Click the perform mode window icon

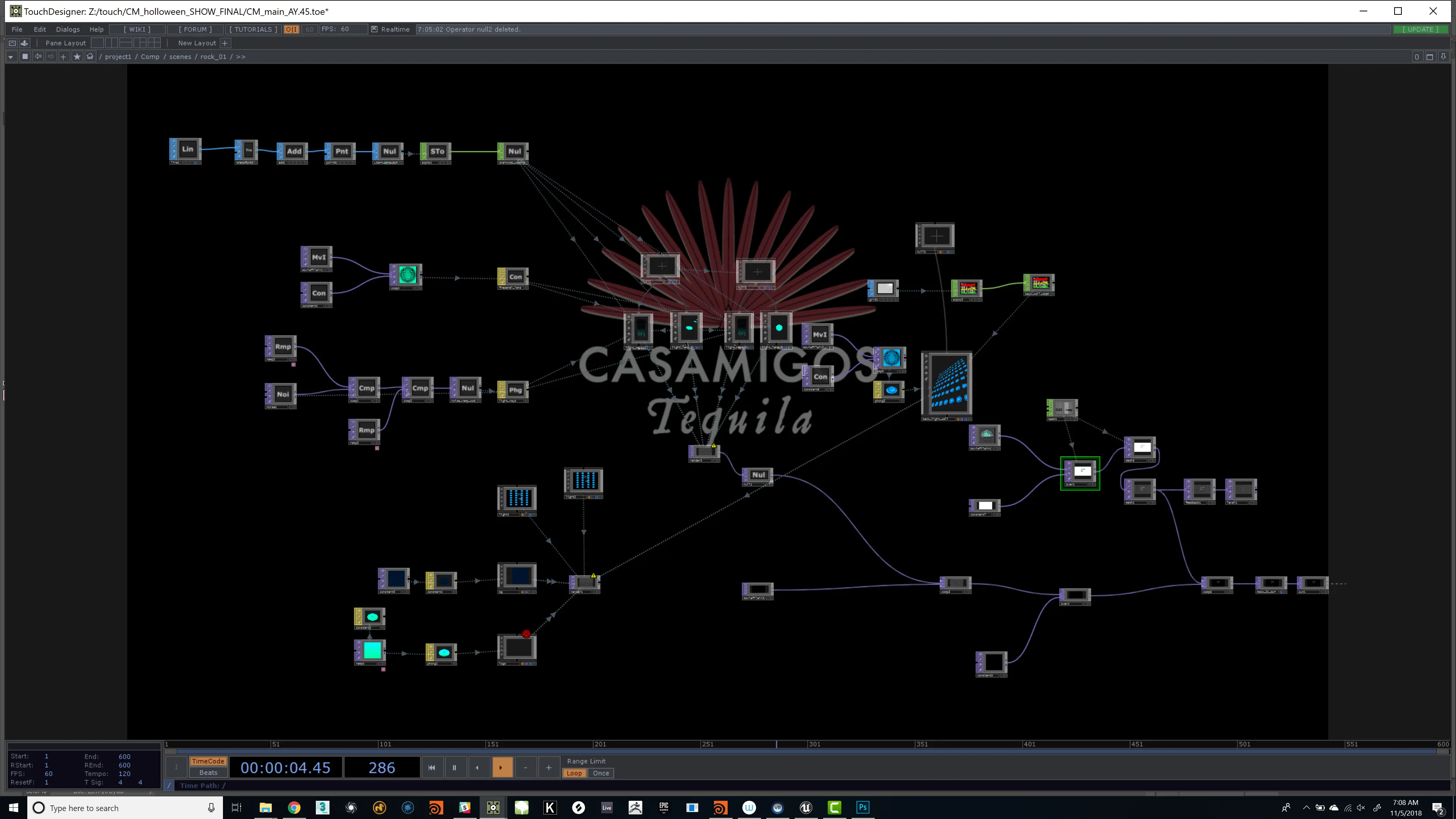tap(13, 43)
